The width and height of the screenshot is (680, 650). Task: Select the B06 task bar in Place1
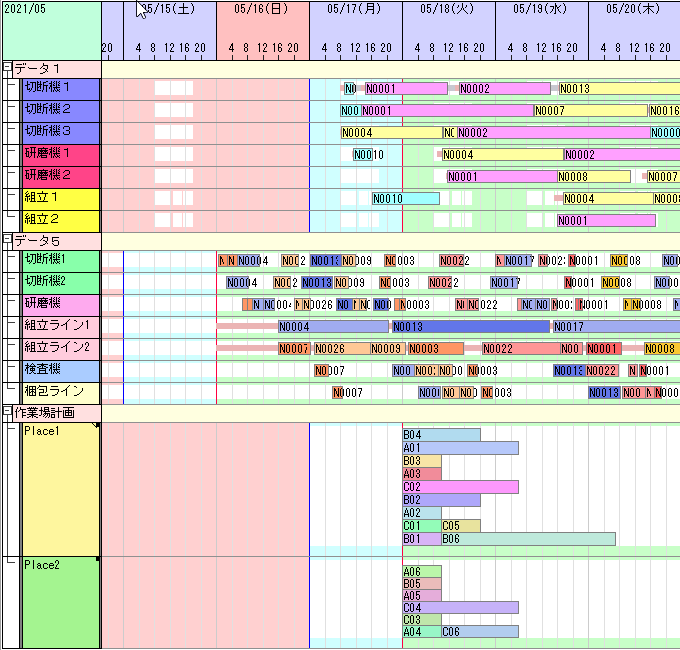pos(527,539)
